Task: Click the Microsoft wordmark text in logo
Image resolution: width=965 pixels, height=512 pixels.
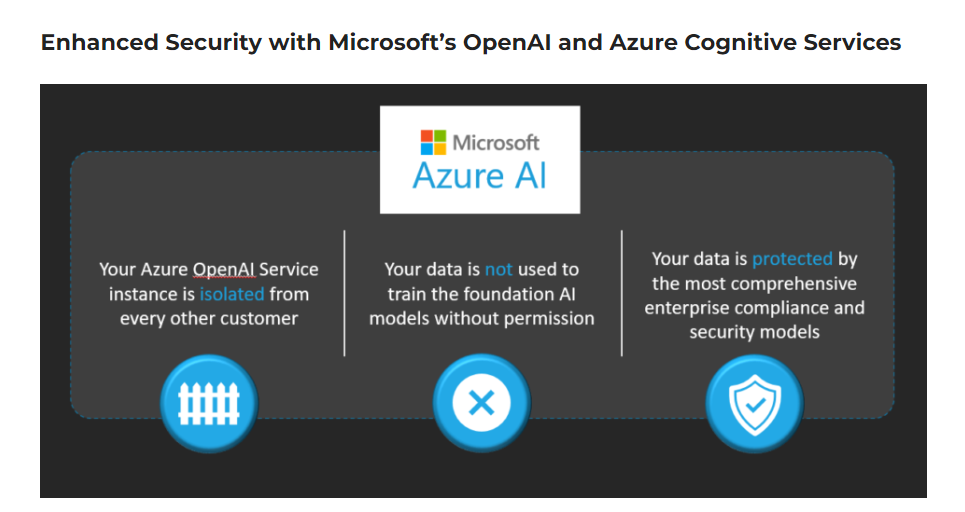Action: coord(496,143)
